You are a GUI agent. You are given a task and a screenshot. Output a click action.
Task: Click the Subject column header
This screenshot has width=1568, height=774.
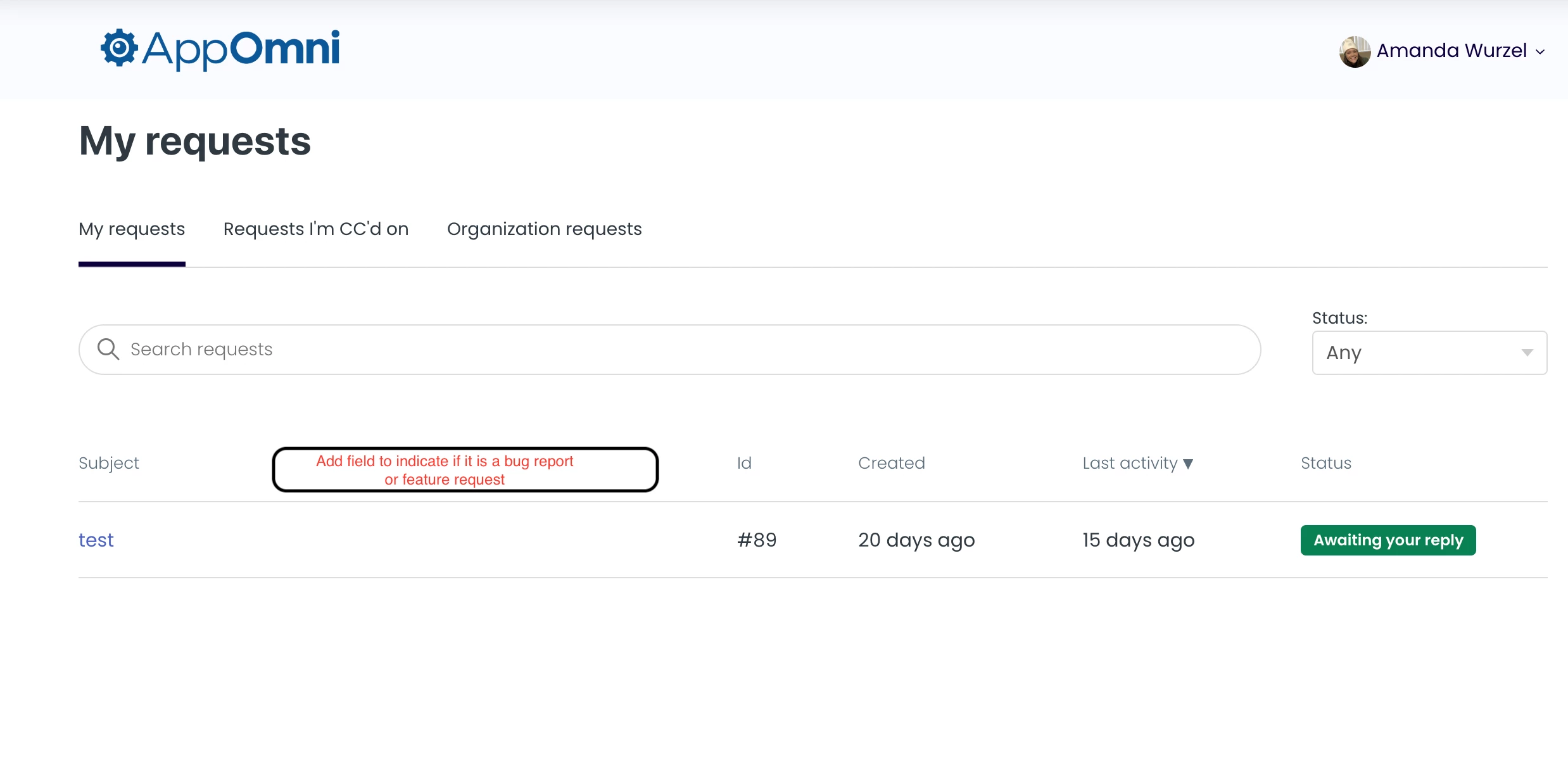pyautogui.click(x=109, y=464)
